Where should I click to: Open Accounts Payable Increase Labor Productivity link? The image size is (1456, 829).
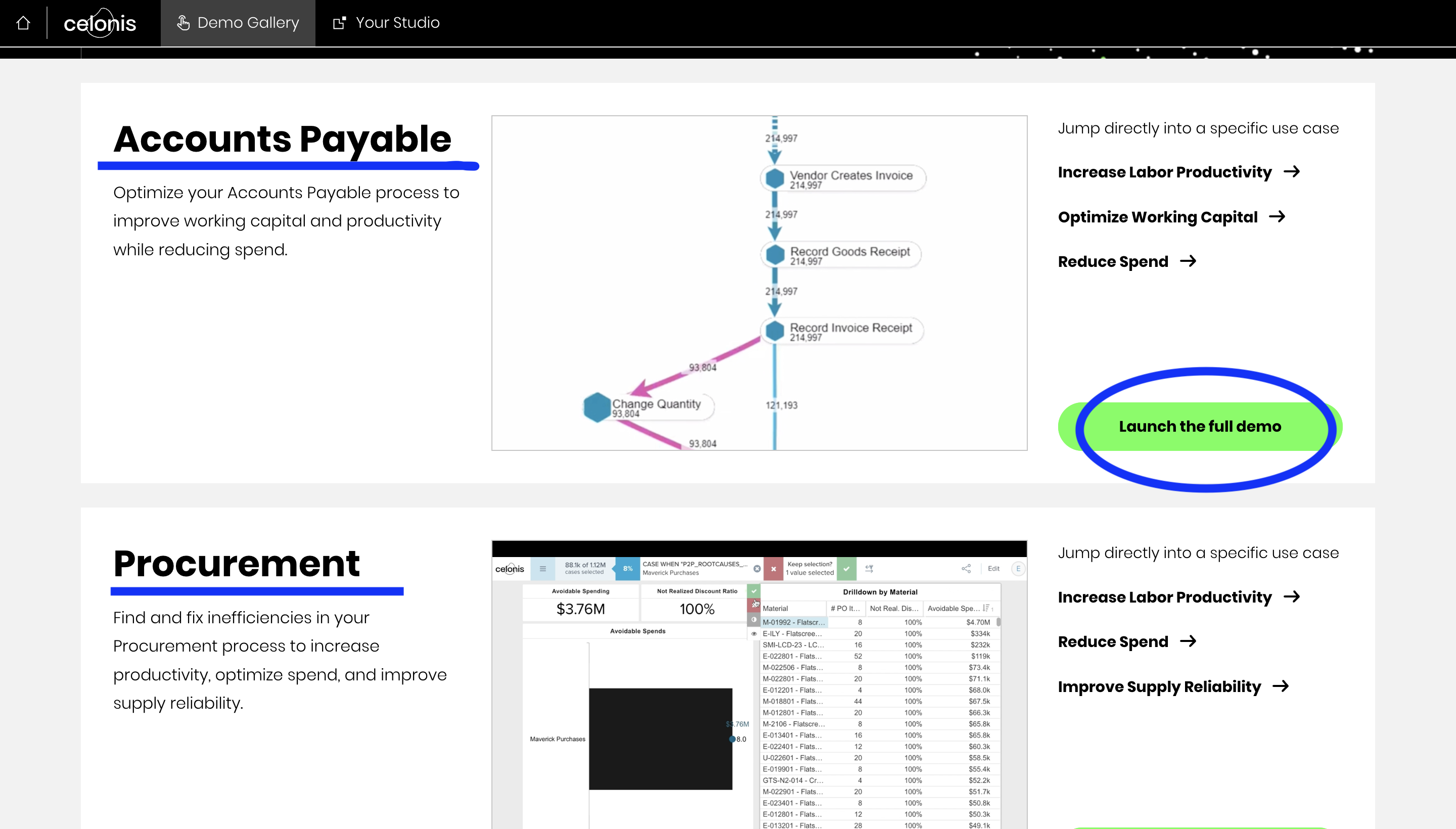(x=1164, y=172)
